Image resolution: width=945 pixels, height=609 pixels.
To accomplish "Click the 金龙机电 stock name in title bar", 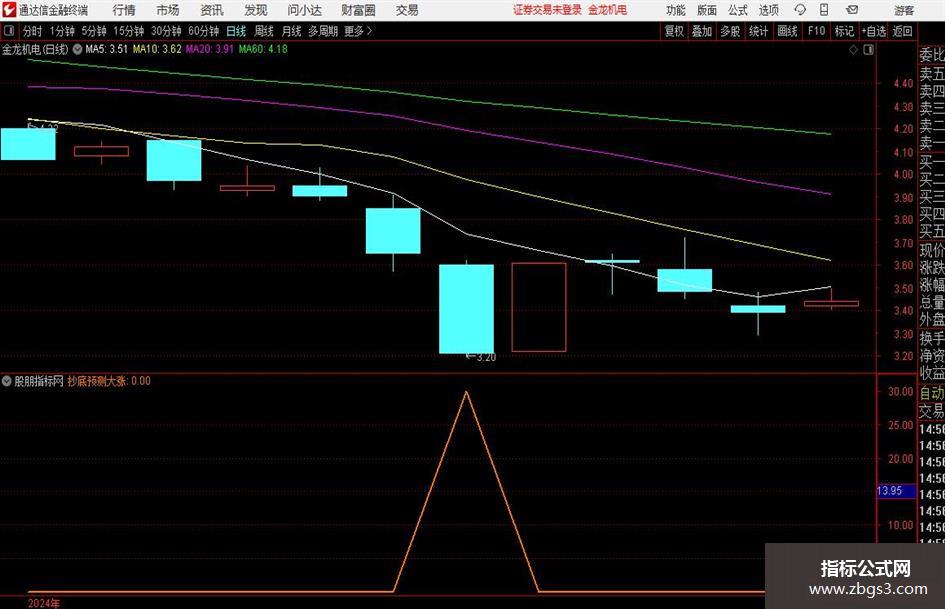I will (608, 10).
